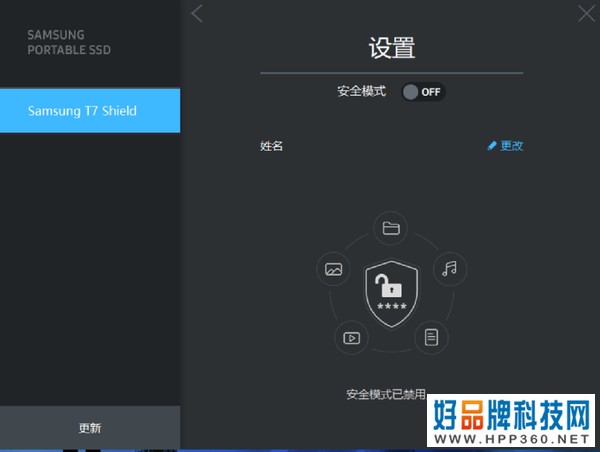The height and width of the screenshot is (452, 600).
Task: Click the 姓名 label
Action: pyautogui.click(x=272, y=146)
